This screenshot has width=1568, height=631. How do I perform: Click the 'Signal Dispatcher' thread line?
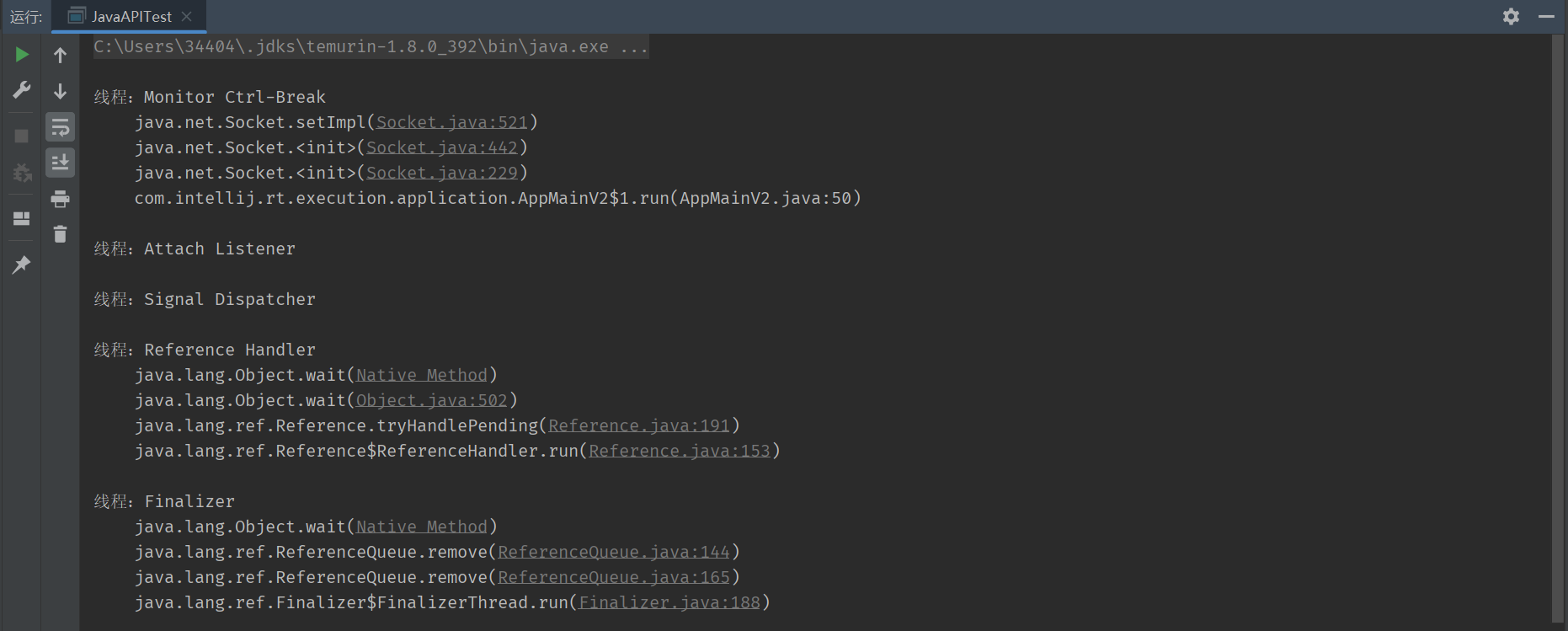coord(205,299)
